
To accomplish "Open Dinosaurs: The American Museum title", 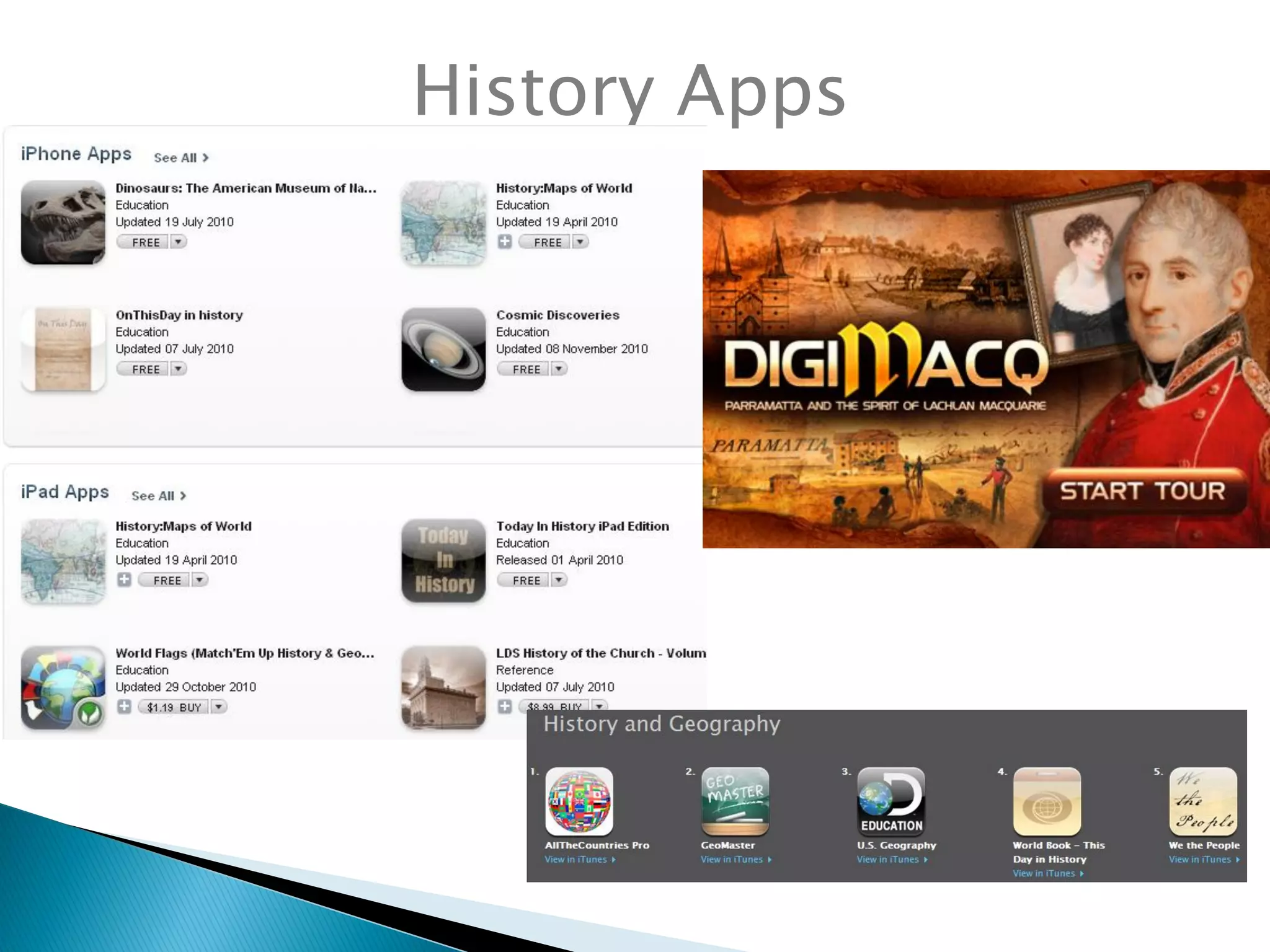I will [246, 188].
